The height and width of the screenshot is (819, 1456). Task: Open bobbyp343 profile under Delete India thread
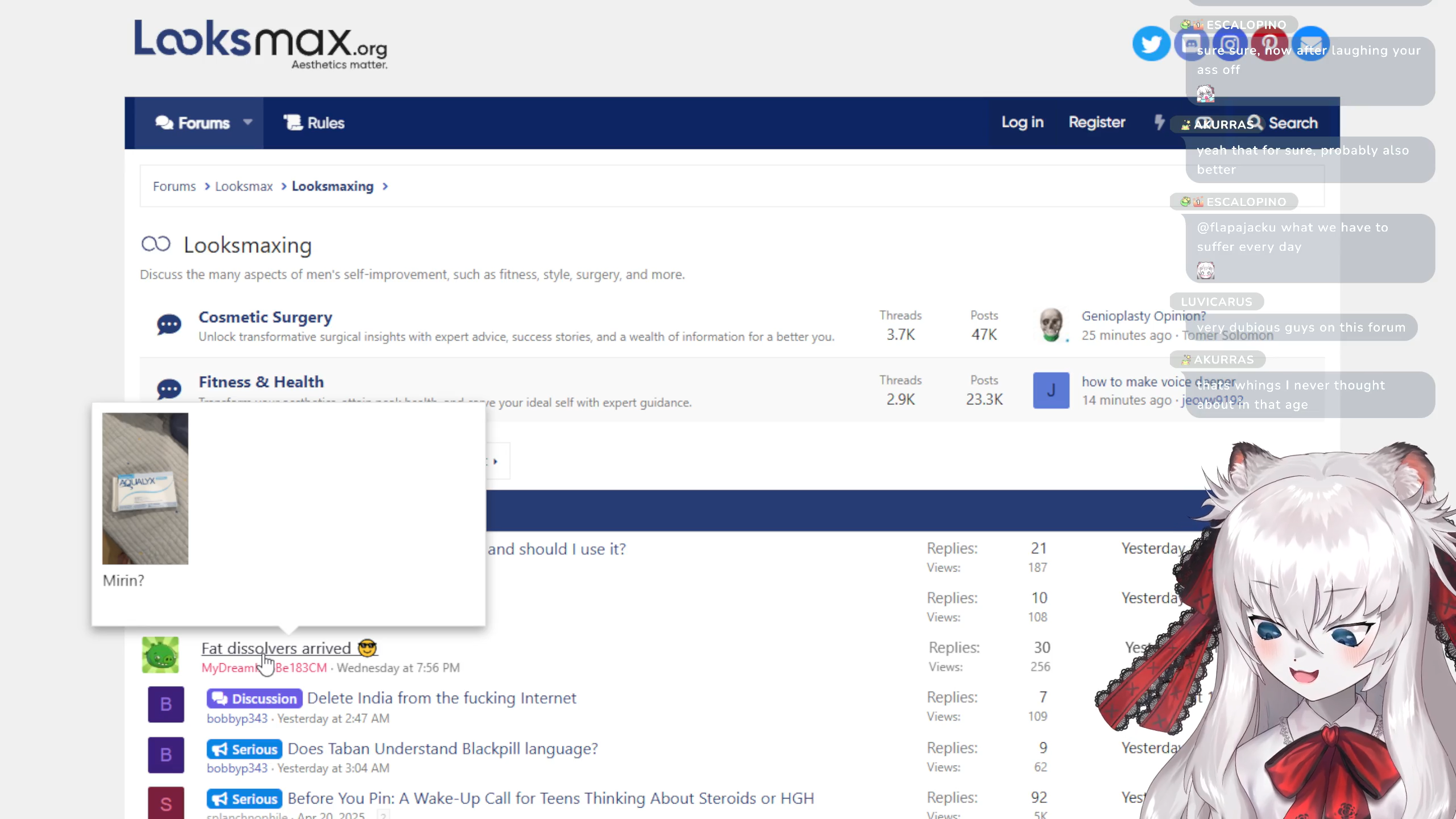point(237,718)
